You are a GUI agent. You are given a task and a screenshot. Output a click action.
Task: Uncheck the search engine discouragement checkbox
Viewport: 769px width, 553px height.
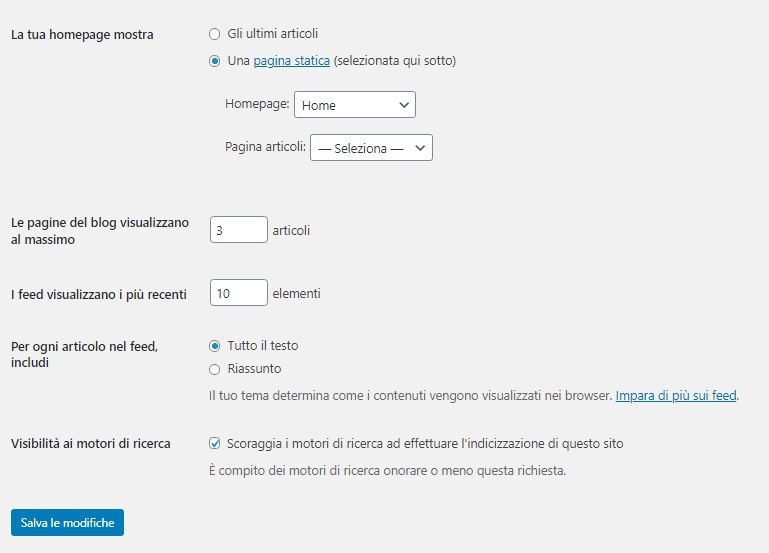(214, 444)
